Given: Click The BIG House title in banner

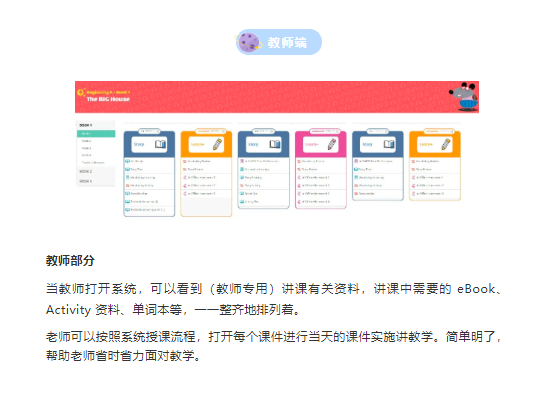Looking at the screenshot, I should (108, 99).
